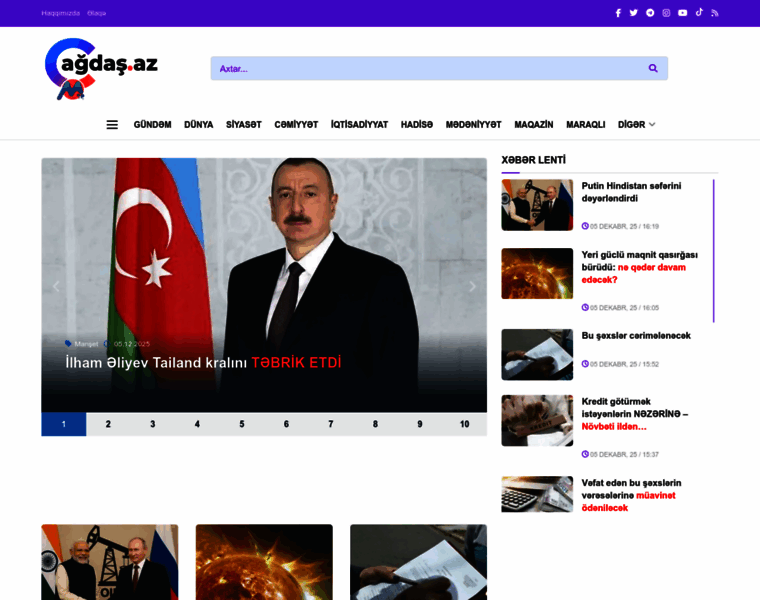Go to next slide with right arrow
Screen dimensions: 760x600
point(473,286)
